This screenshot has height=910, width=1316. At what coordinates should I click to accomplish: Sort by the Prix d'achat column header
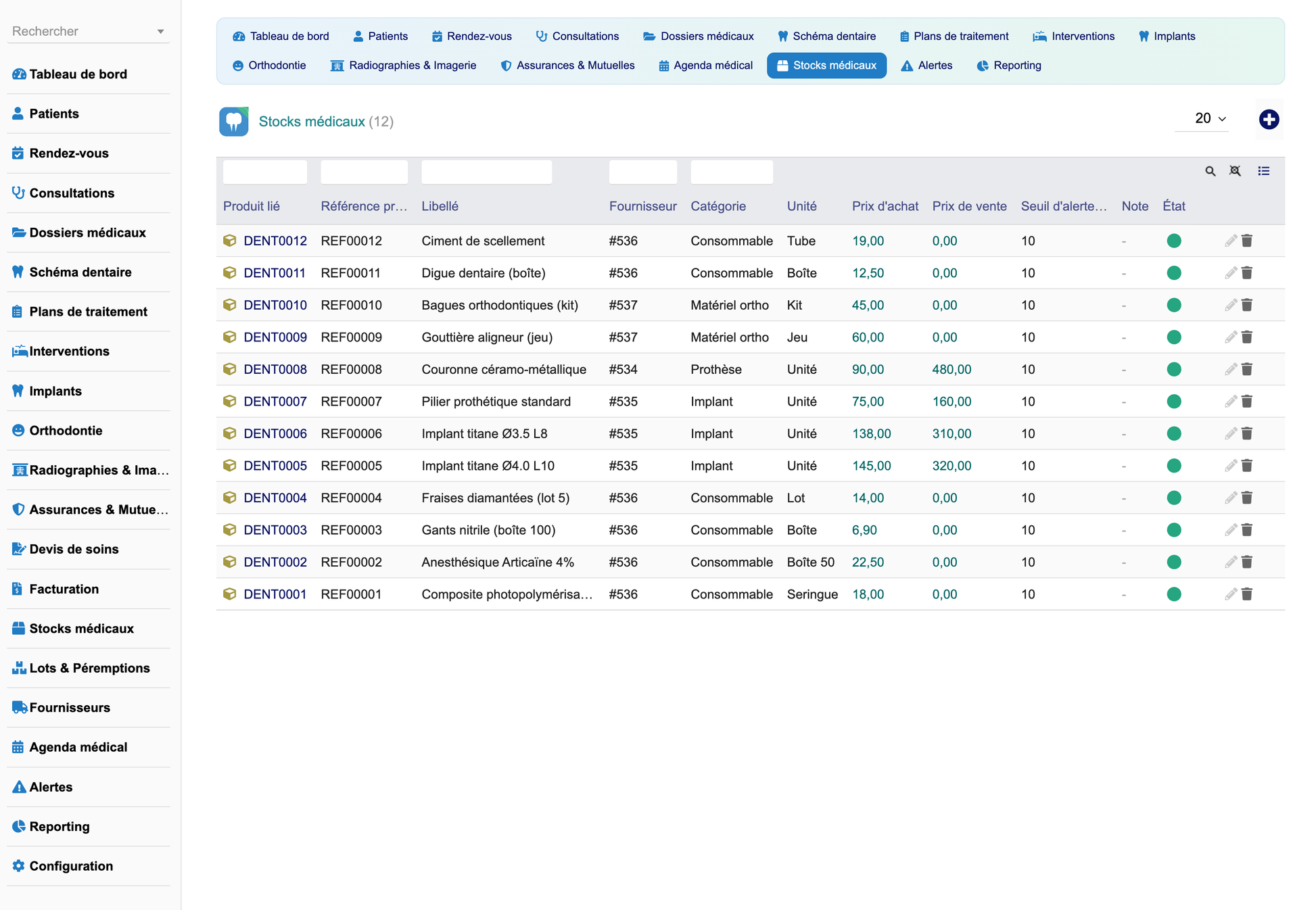[x=885, y=206]
